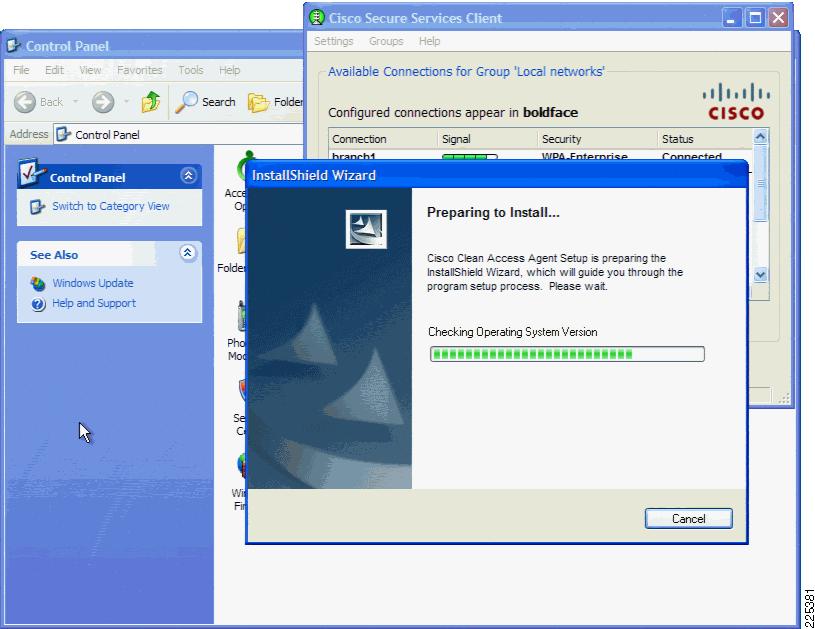Screen dimensions: 815x629
Task: Click Folders button in Control Panel toolbar
Action: tap(275, 102)
